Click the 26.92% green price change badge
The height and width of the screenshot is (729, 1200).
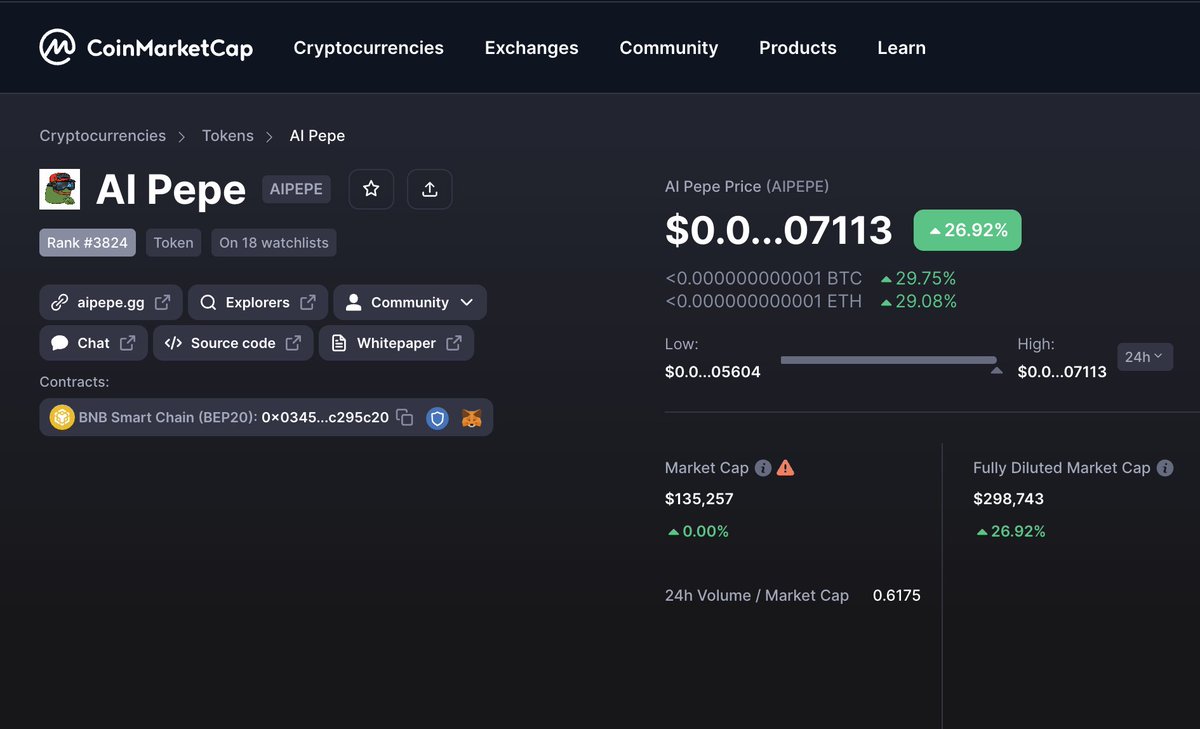[x=967, y=230]
